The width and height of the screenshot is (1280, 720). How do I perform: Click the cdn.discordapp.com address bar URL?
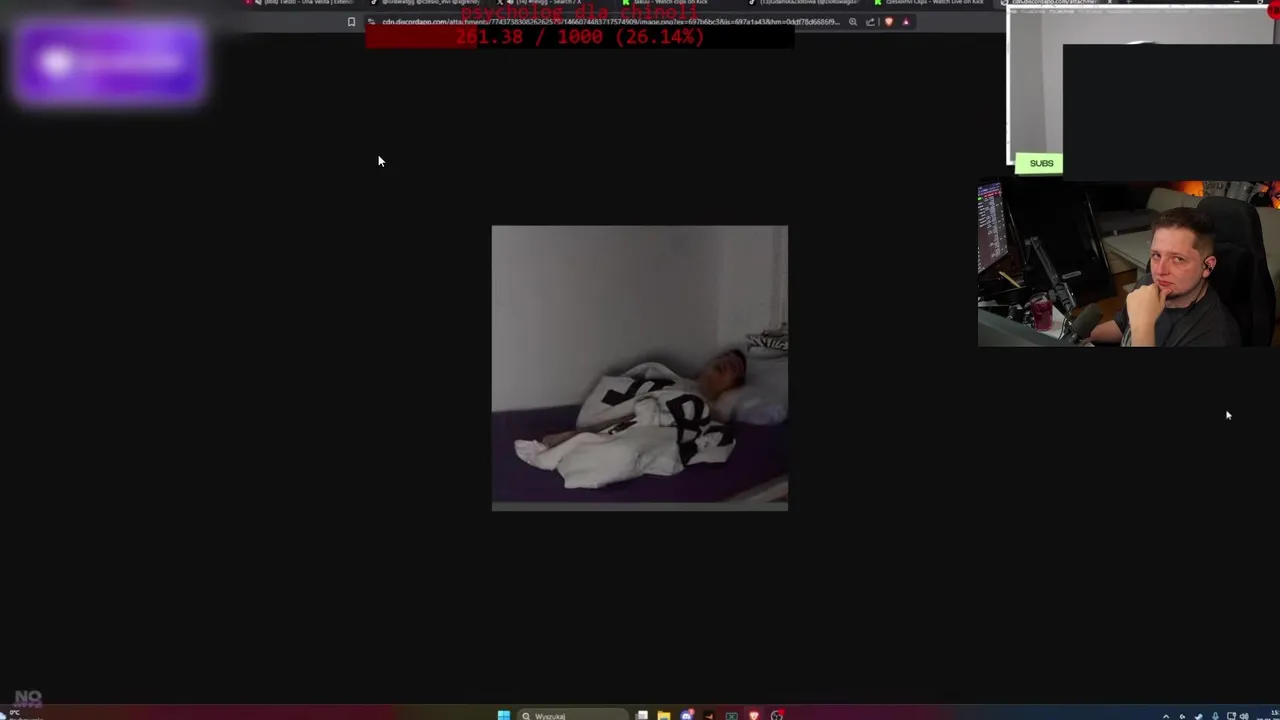[x=610, y=22]
